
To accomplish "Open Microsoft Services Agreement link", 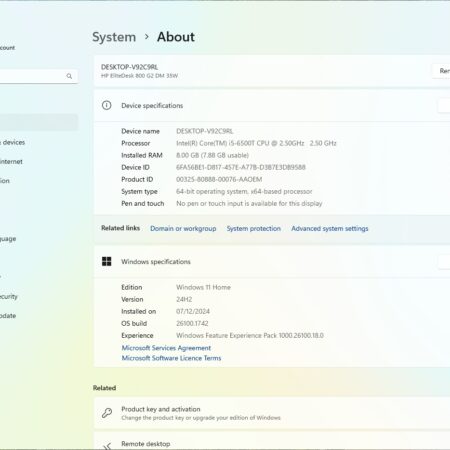I will (166, 348).
